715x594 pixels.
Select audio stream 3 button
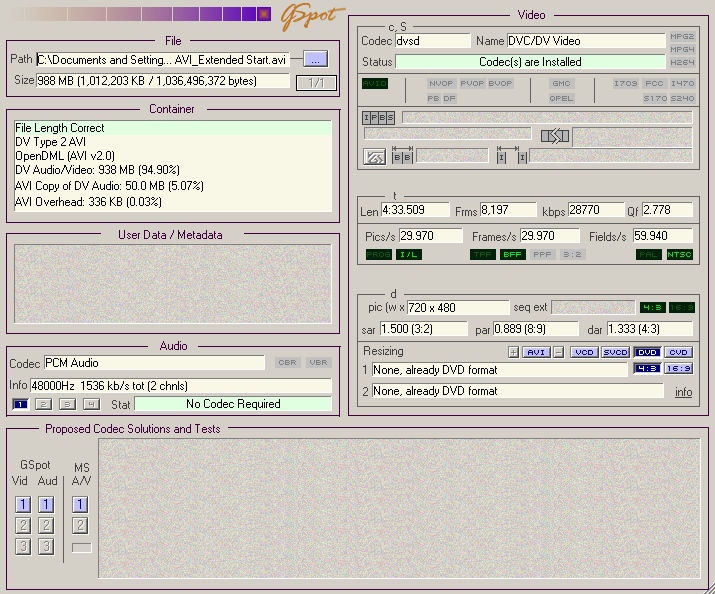67,404
